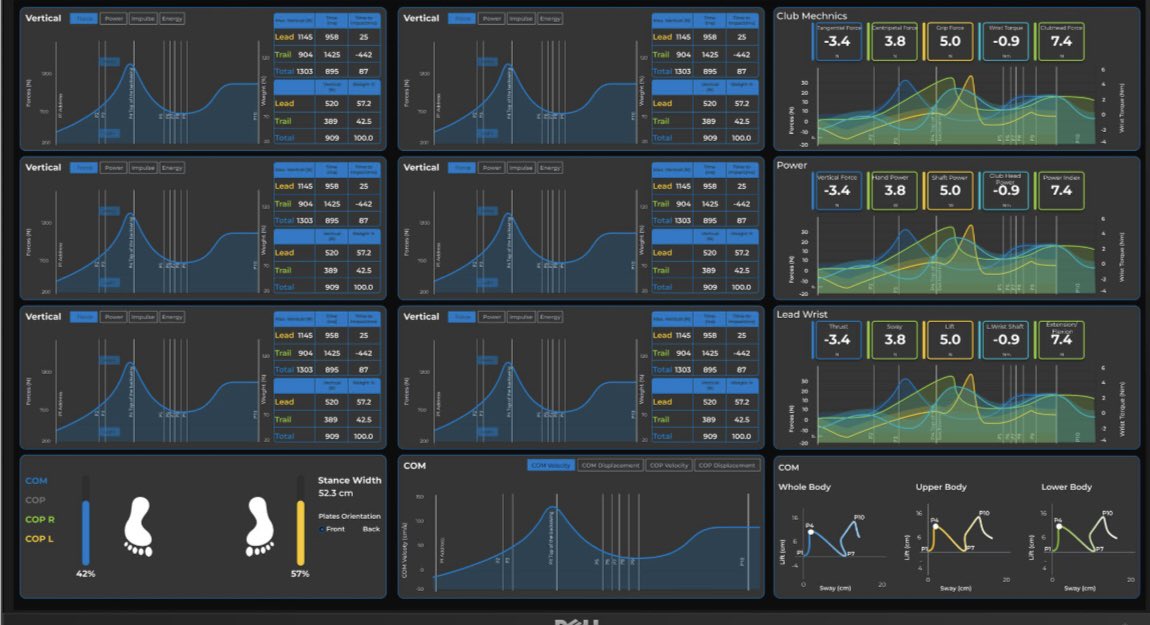Click the Extension/Flexion card
The width and height of the screenshot is (1150, 625).
[1061, 340]
